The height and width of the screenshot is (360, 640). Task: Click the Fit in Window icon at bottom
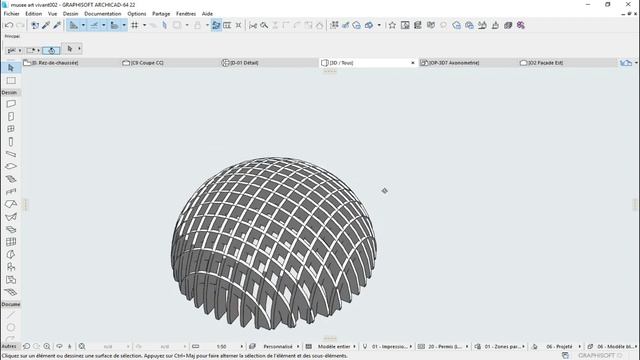(82, 347)
